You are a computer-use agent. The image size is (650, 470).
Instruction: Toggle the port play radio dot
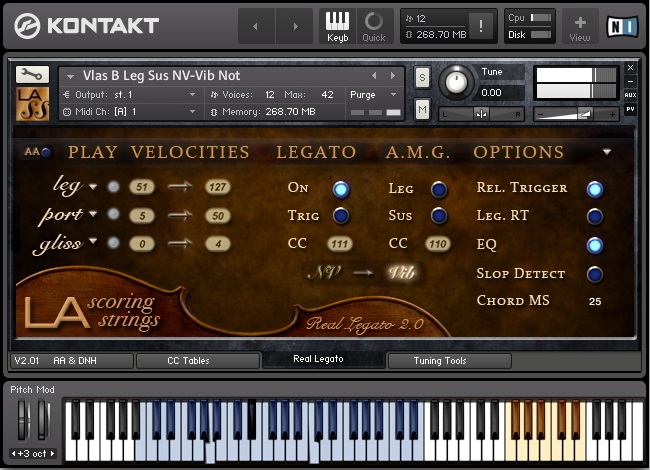pos(113,214)
